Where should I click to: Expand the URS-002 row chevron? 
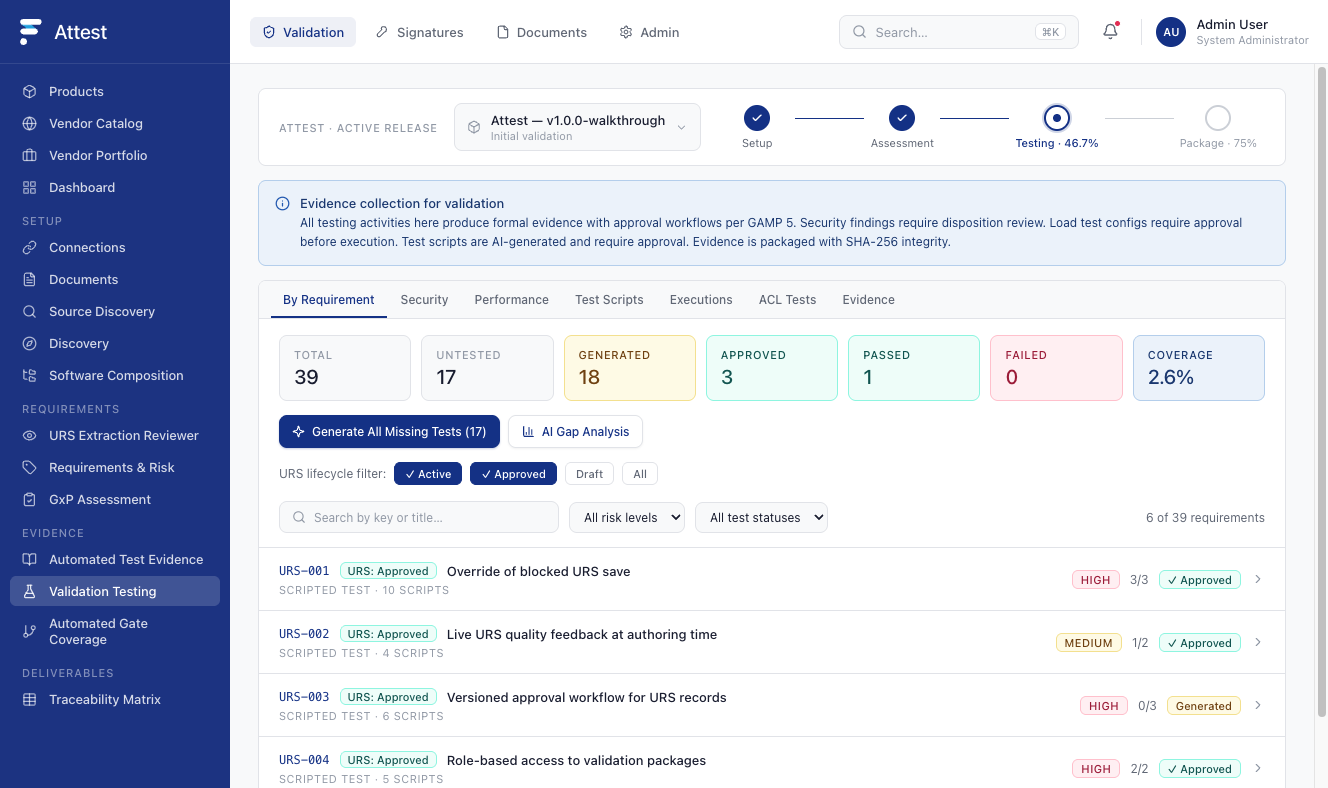click(x=1258, y=642)
